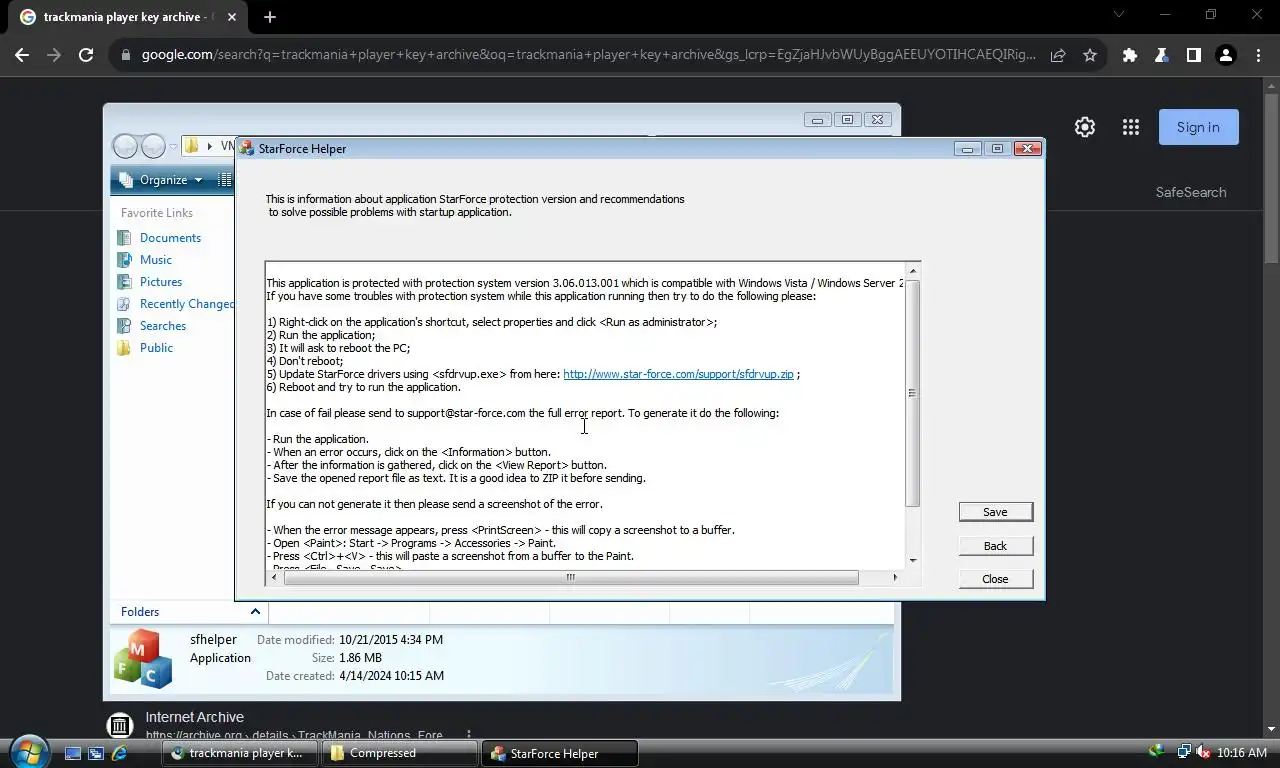The width and height of the screenshot is (1280, 768).
Task: Open Searches in Favorite Links
Action: [x=163, y=326]
